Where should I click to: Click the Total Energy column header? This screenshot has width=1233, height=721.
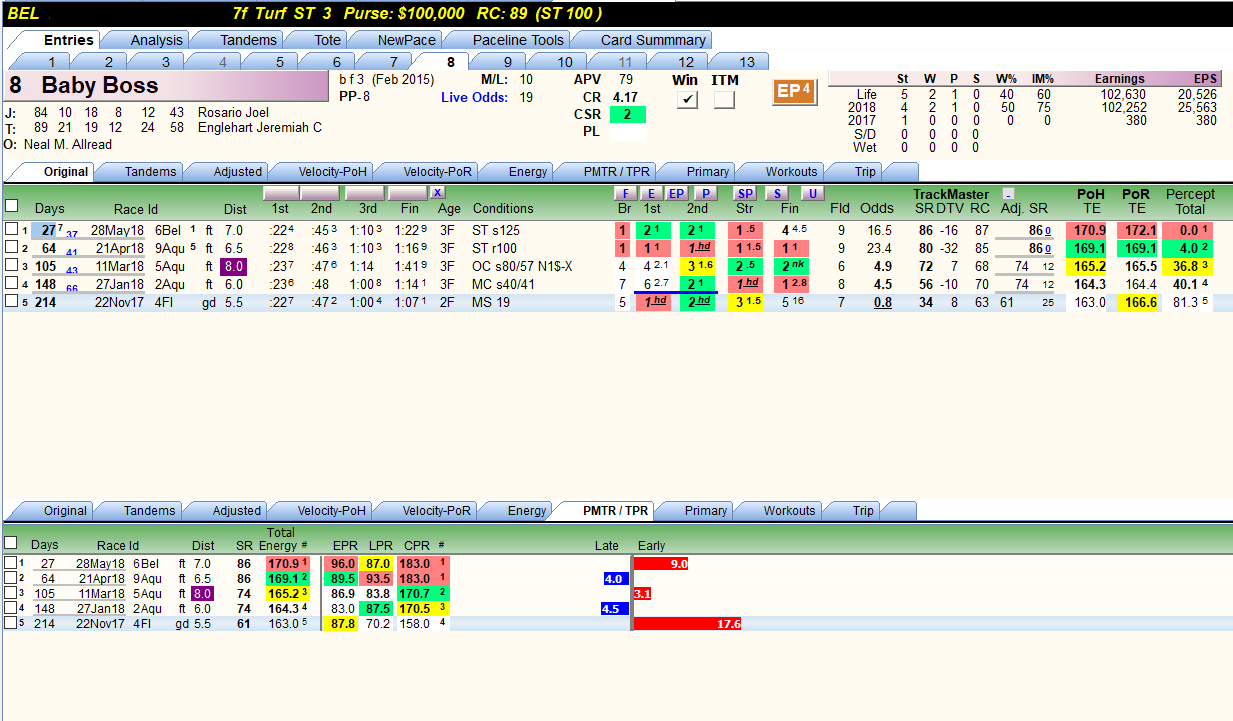click(x=281, y=539)
